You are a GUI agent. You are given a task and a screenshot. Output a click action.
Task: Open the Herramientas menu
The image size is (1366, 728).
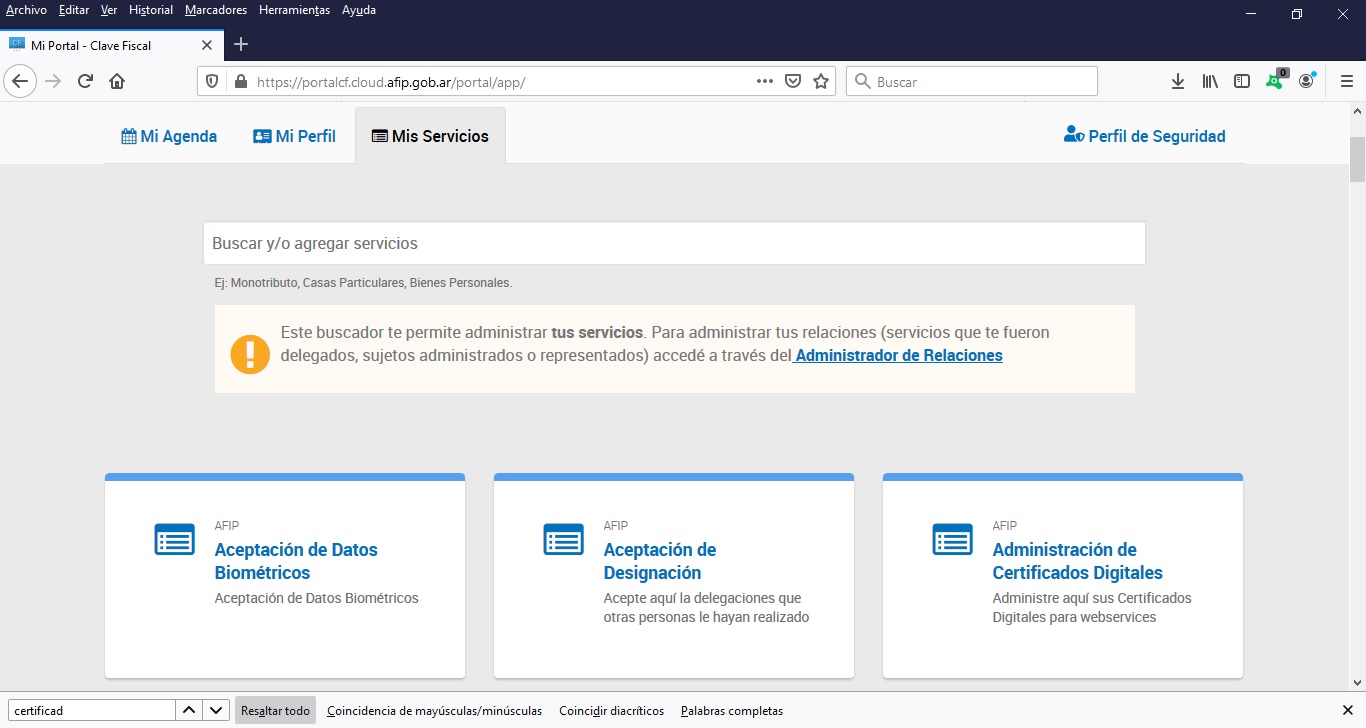294,10
